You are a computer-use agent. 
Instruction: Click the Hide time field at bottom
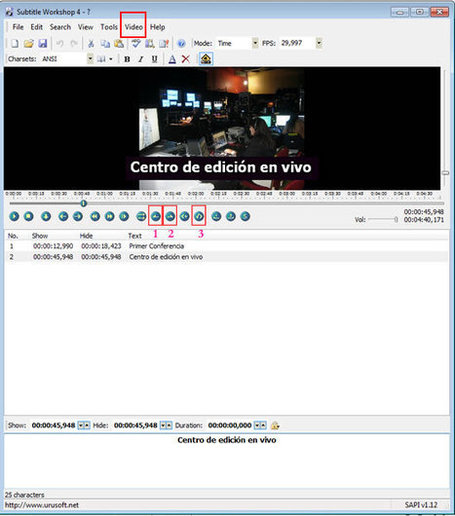135,425
